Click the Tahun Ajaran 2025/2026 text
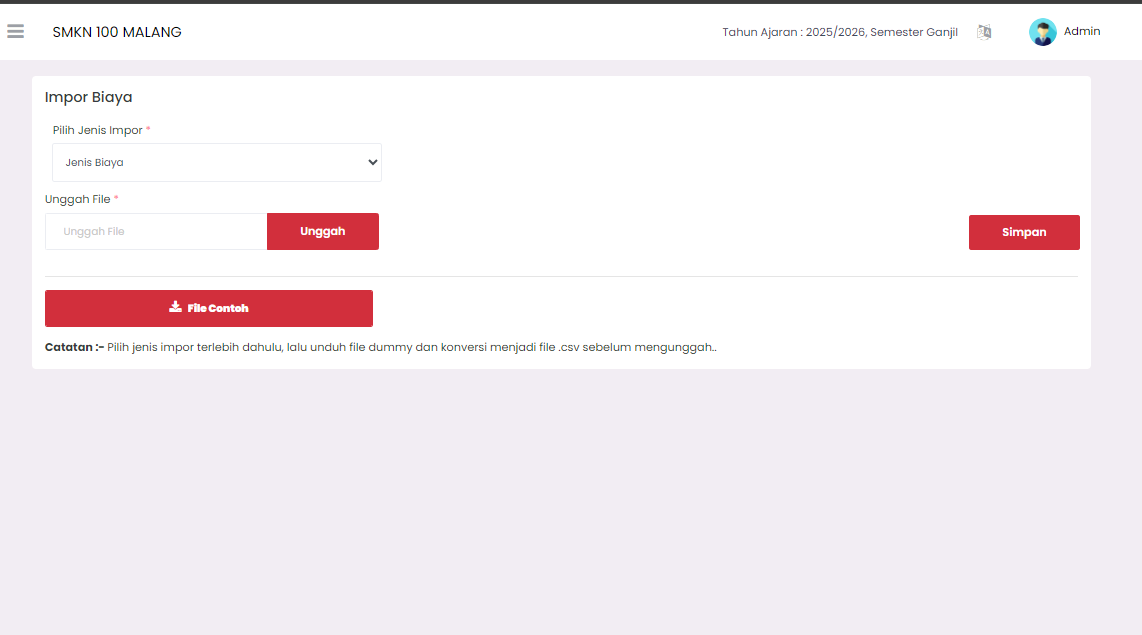Image resolution: width=1142 pixels, height=635 pixels. coord(839,32)
